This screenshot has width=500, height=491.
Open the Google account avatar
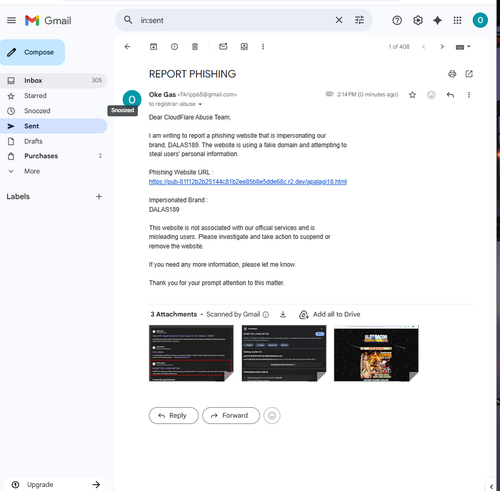point(480,20)
